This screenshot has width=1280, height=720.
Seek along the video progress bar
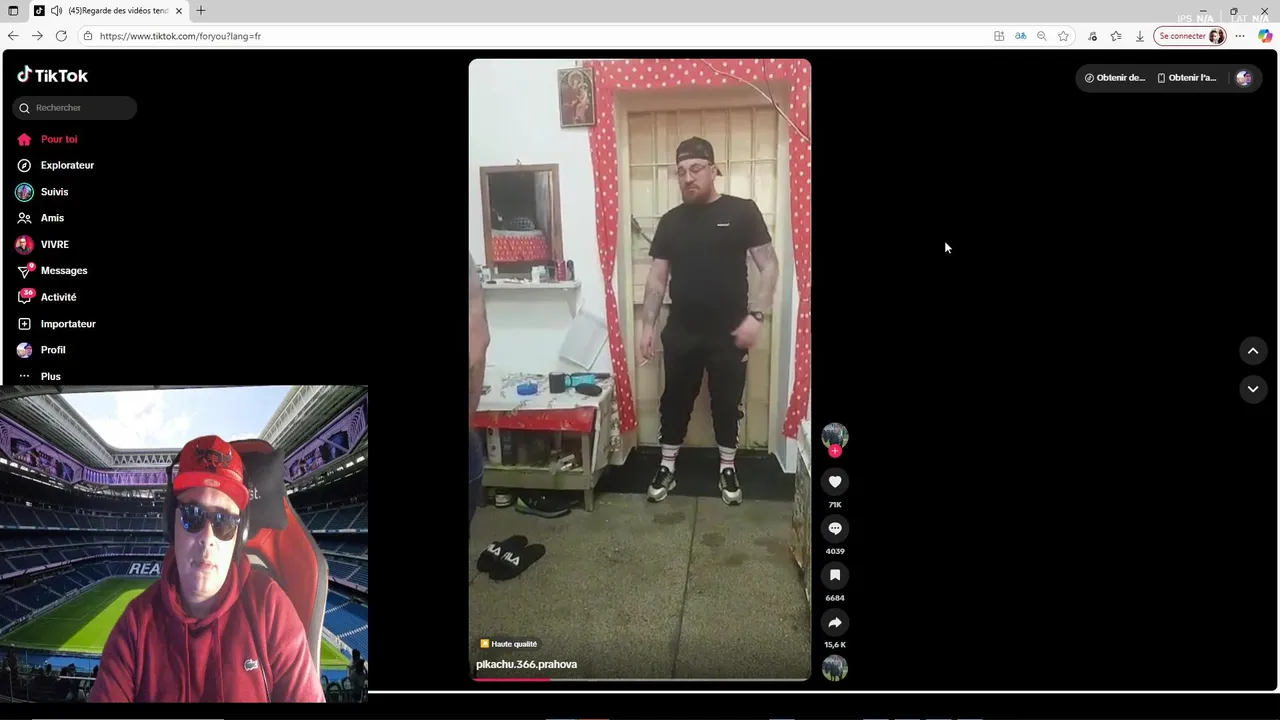point(640,679)
